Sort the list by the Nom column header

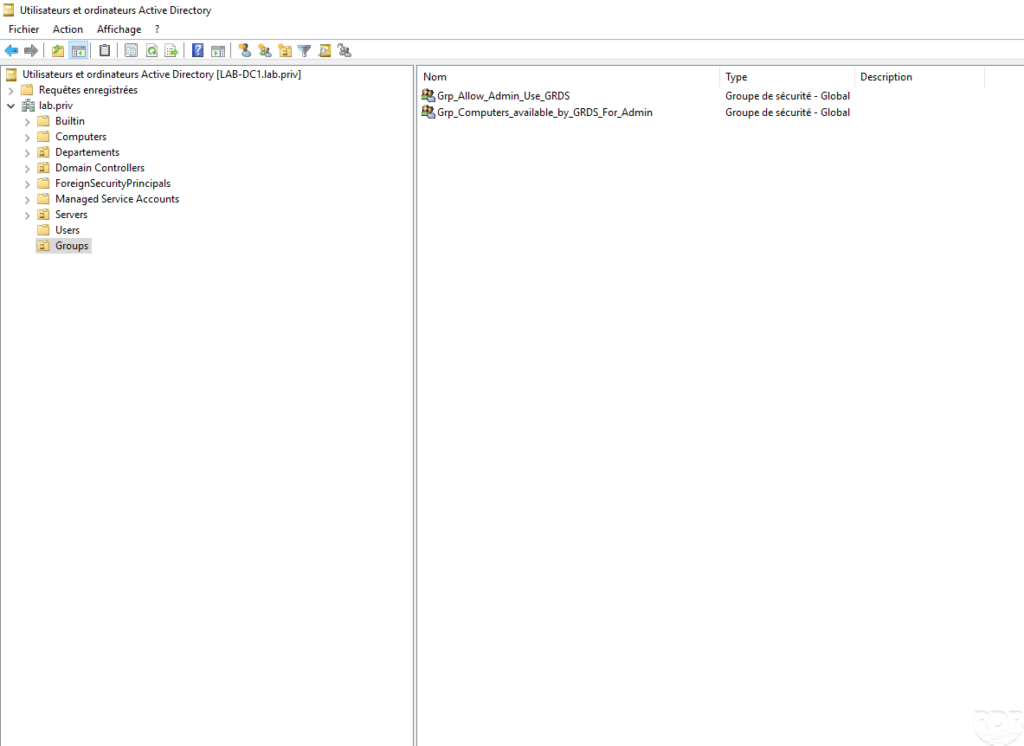568,77
